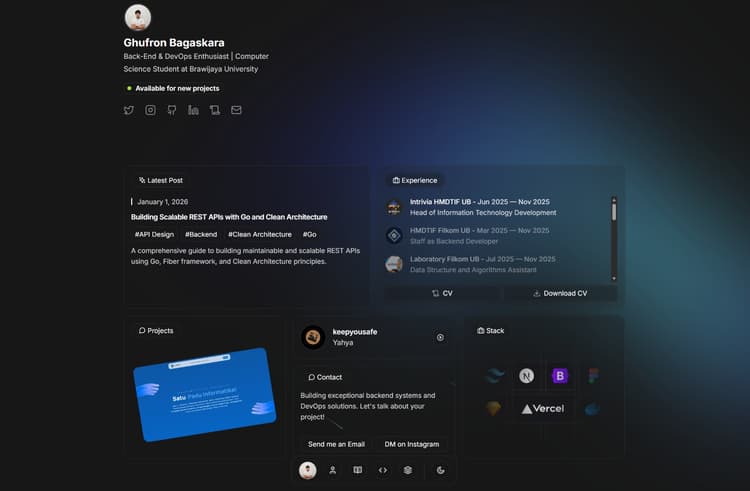Image resolution: width=750 pixels, height=491 pixels.
Task: Click the Tailwind CSS stack icon
Action: 494,376
